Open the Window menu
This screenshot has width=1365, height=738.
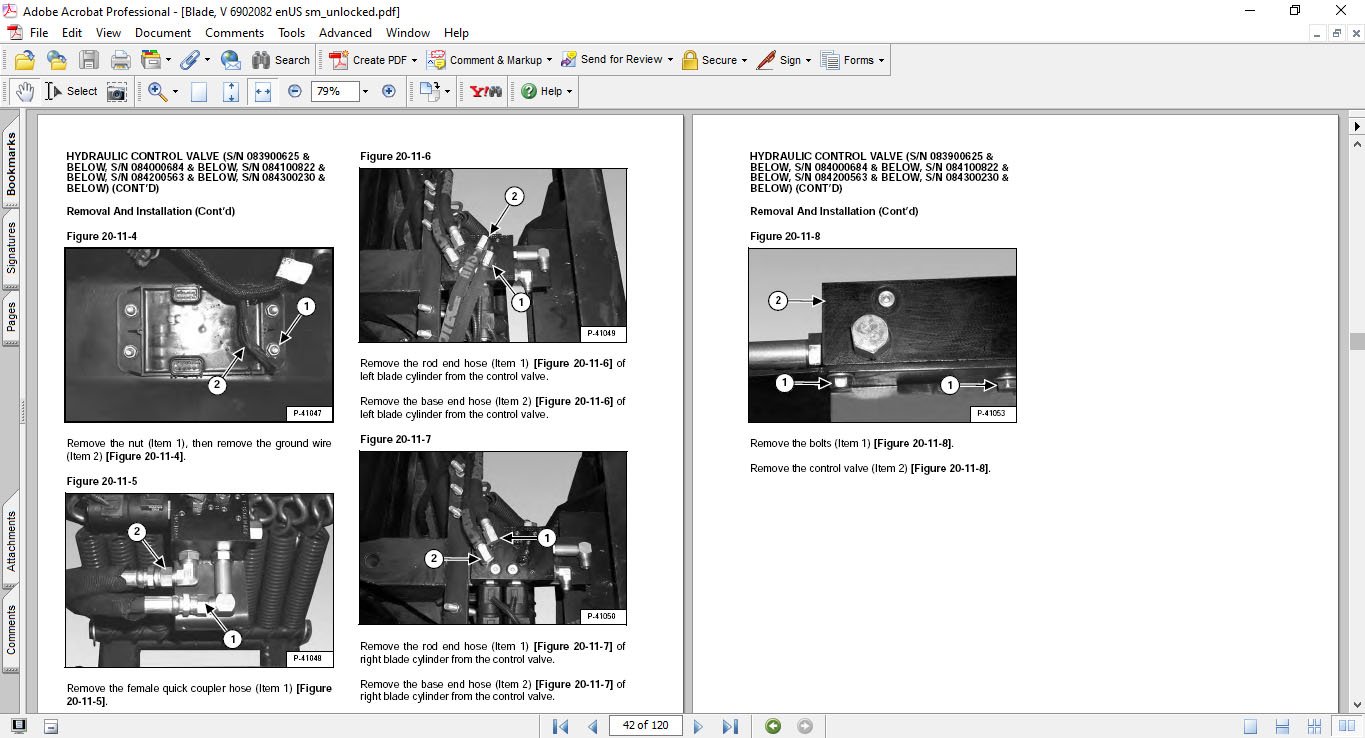[x=408, y=33]
